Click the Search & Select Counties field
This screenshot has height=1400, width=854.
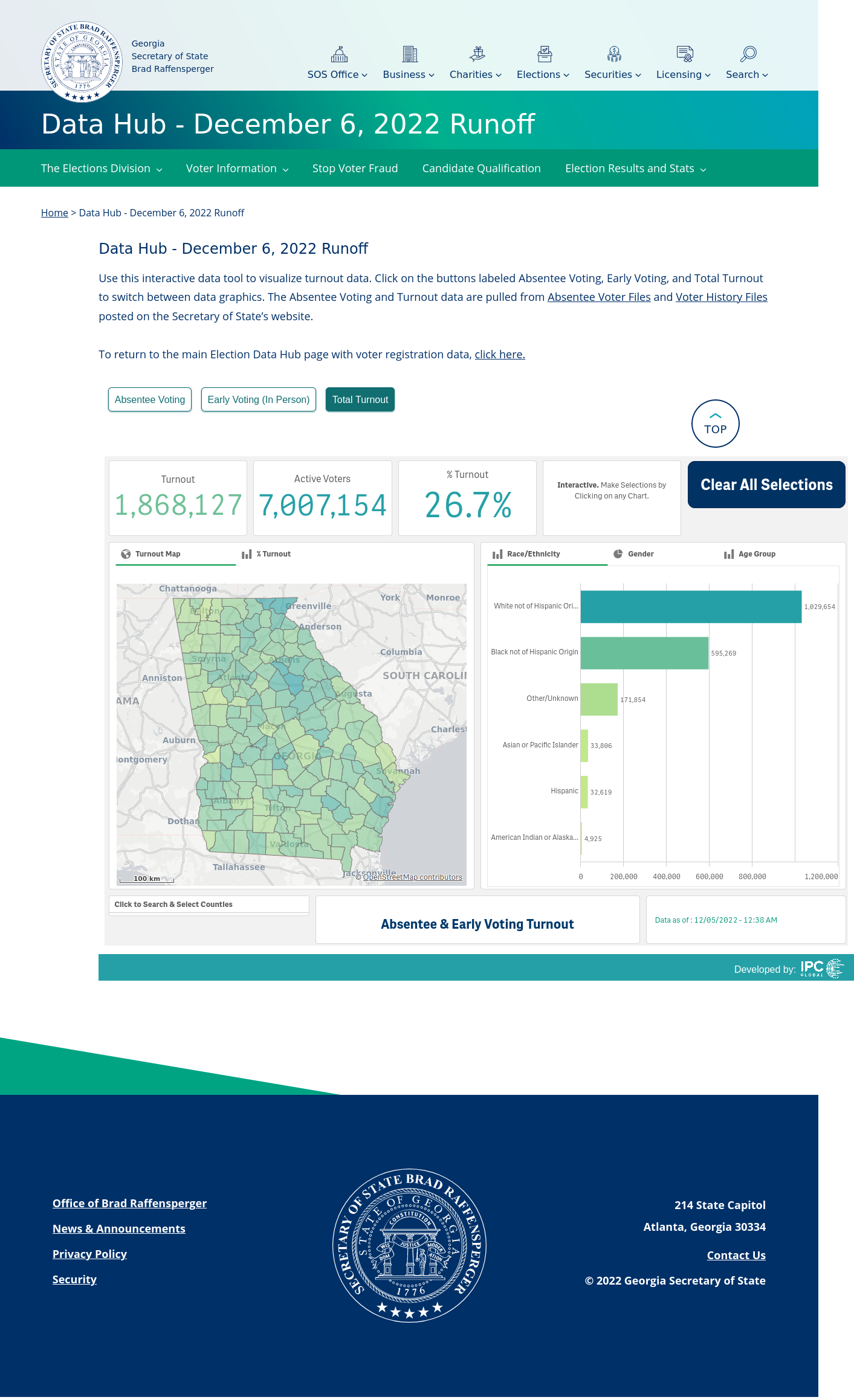tap(209, 905)
